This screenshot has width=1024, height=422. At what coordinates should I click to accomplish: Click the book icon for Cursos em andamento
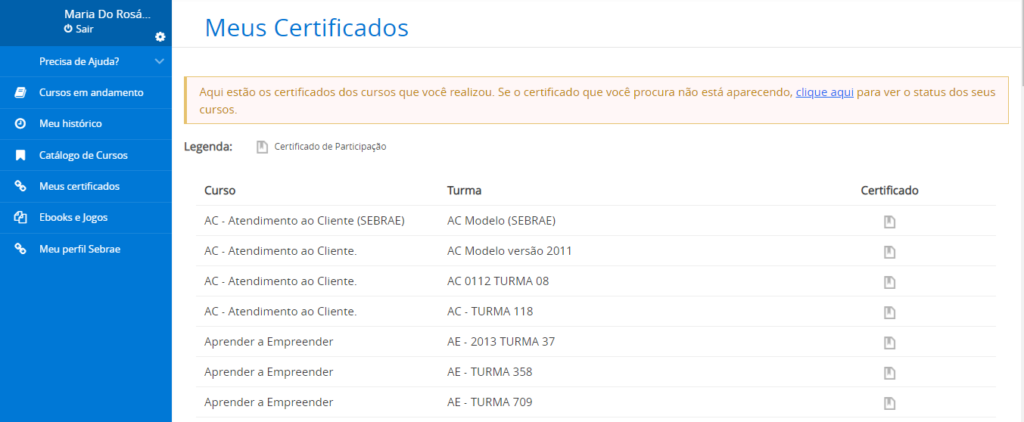(x=20, y=93)
